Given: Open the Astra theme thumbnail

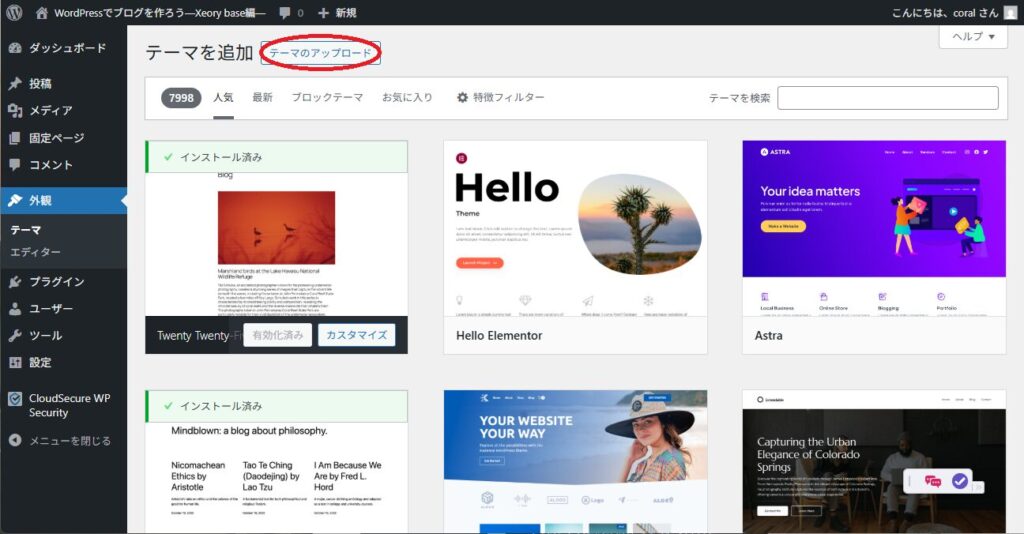Looking at the screenshot, I should (x=874, y=228).
